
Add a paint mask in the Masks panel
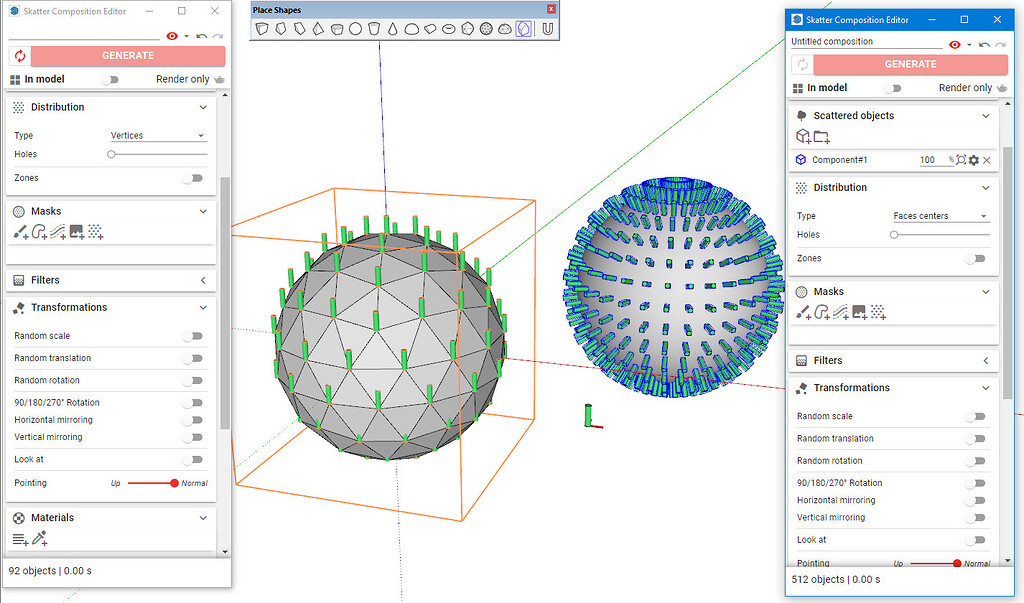coord(20,231)
